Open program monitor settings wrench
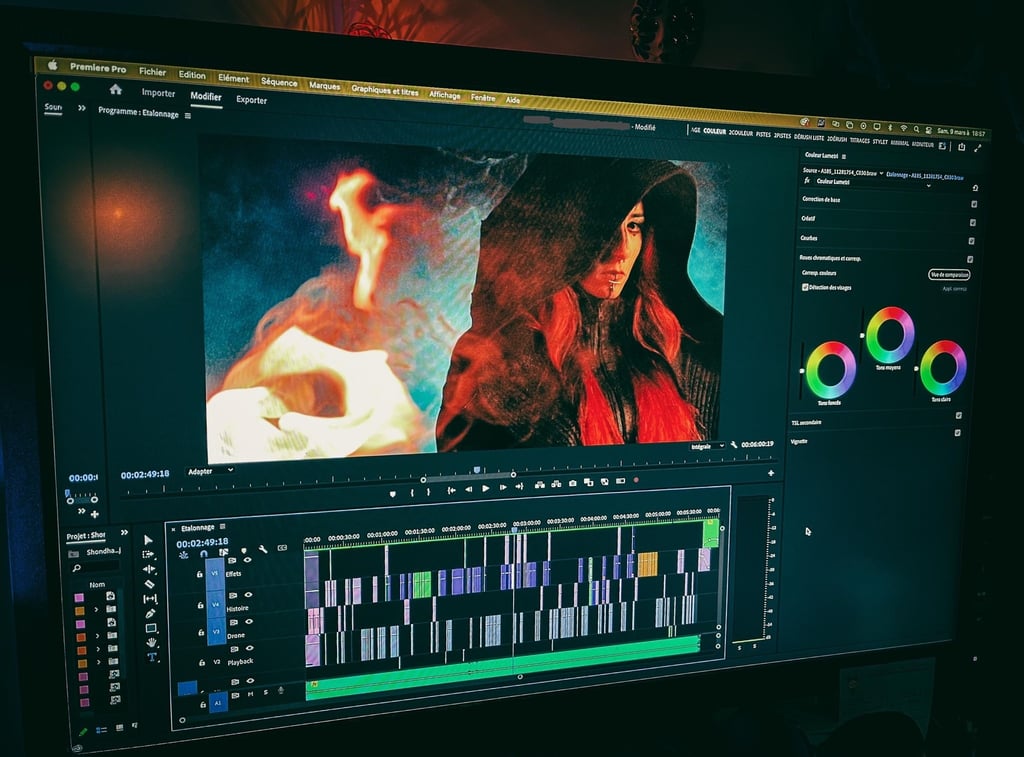This screenshot has width=1024, height=757. [x=734, y=445]
